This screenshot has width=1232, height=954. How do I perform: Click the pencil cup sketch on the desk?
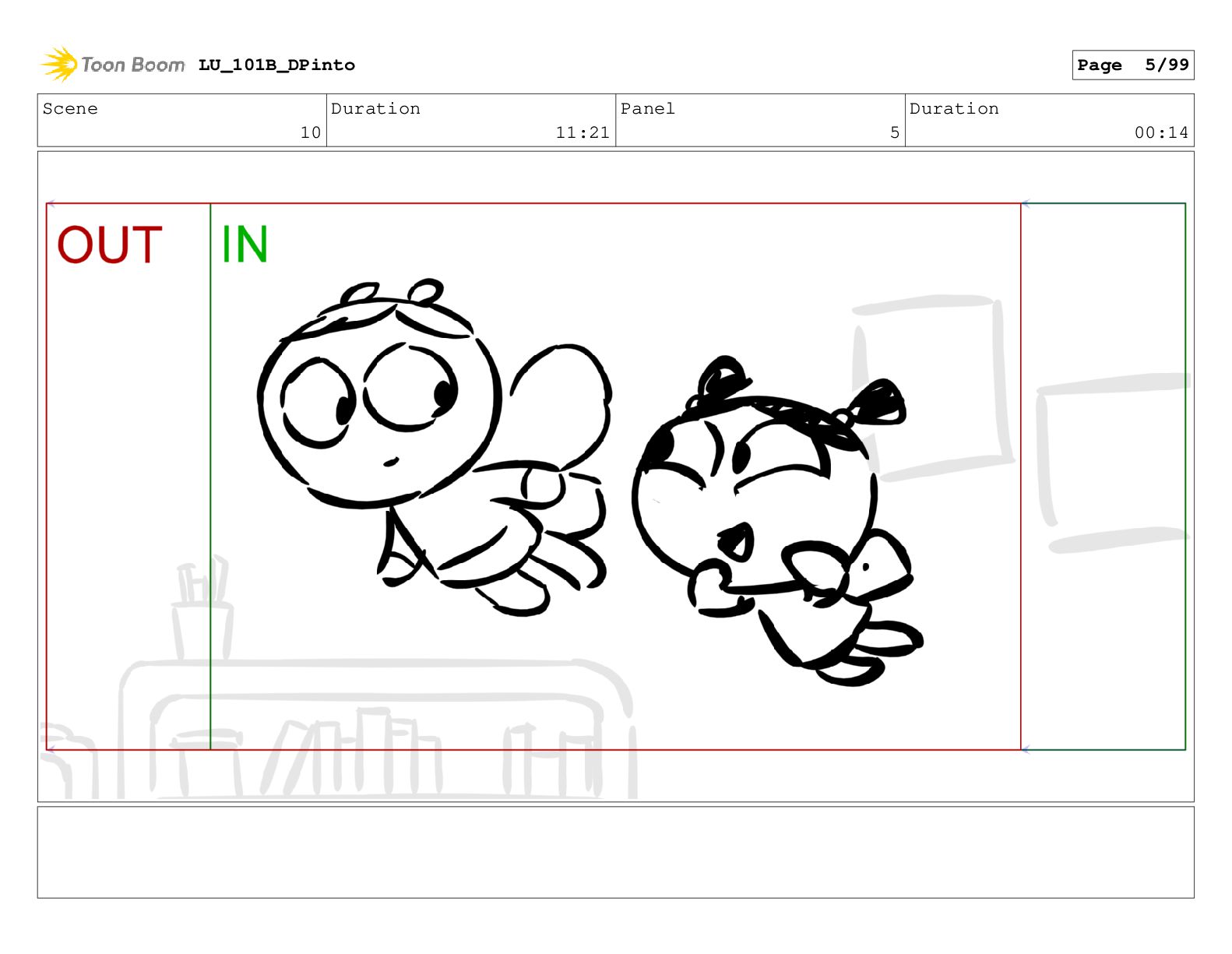click(x=202, y=607)
